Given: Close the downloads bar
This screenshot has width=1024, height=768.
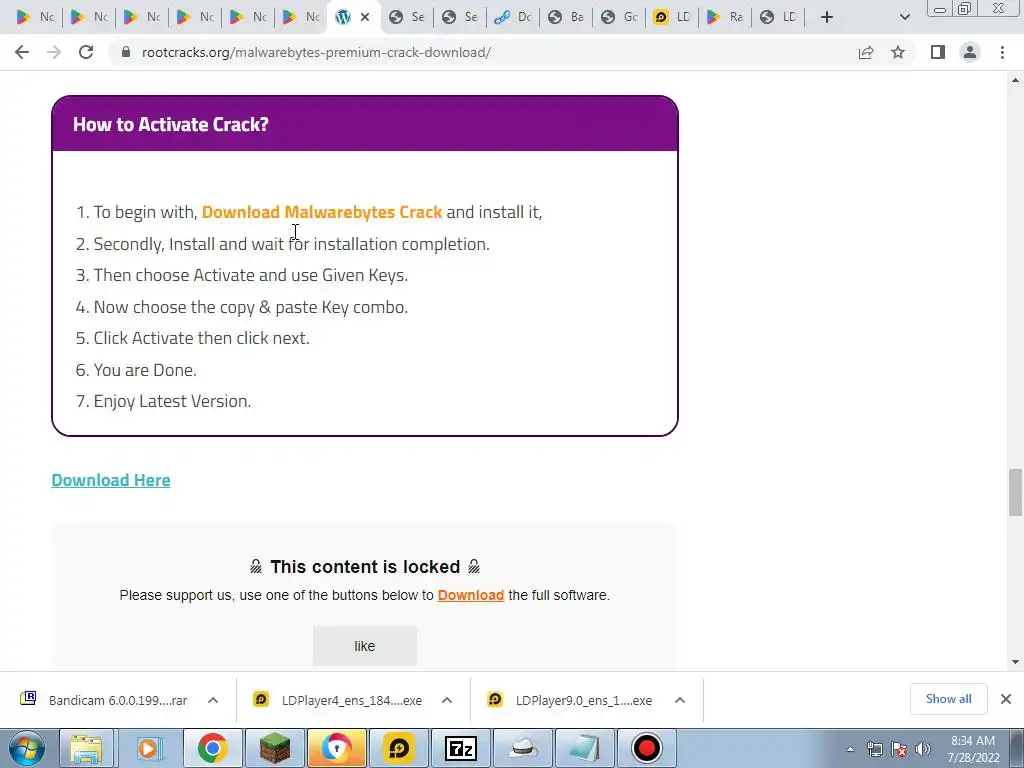Looking at the screenshot, I should point(1006,699).
